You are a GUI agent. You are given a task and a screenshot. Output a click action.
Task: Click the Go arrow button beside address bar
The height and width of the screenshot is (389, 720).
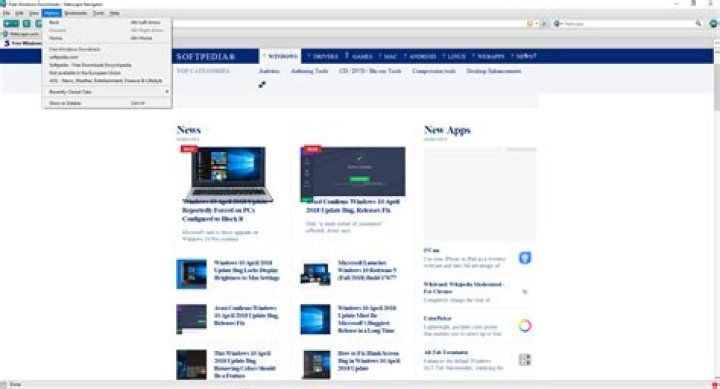tap(545, 23)
